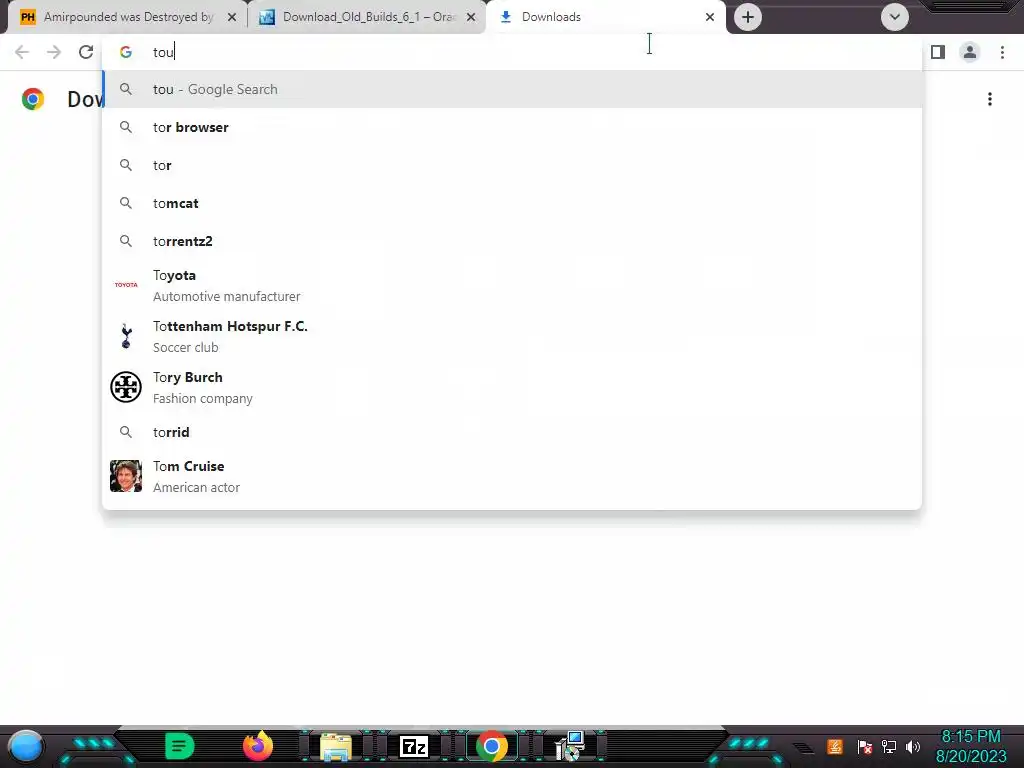Open the side panel icon
The width and height of the screenshot is (1024, 768).
(x=938, y=52)
